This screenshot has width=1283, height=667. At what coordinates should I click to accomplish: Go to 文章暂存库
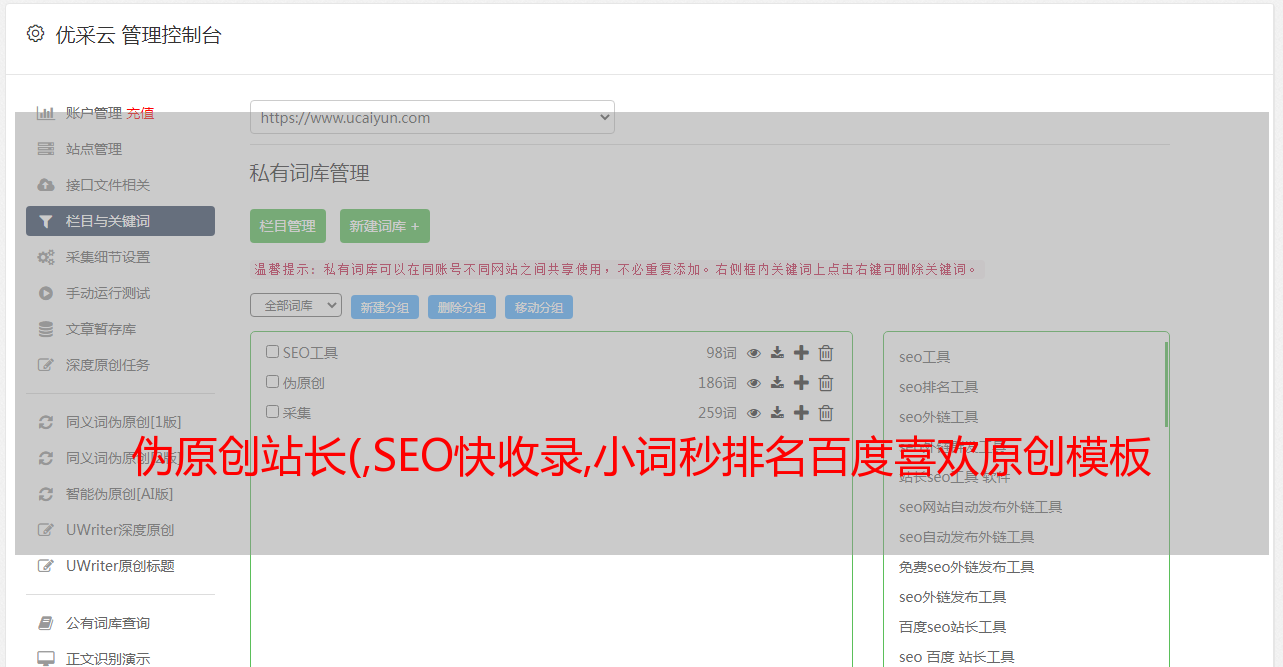pyautogui.click(x=101, y=329)
